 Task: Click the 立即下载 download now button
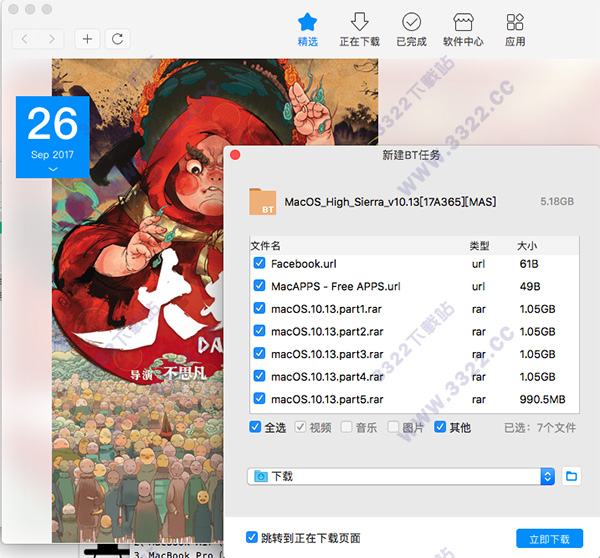[x=549, y=539]
